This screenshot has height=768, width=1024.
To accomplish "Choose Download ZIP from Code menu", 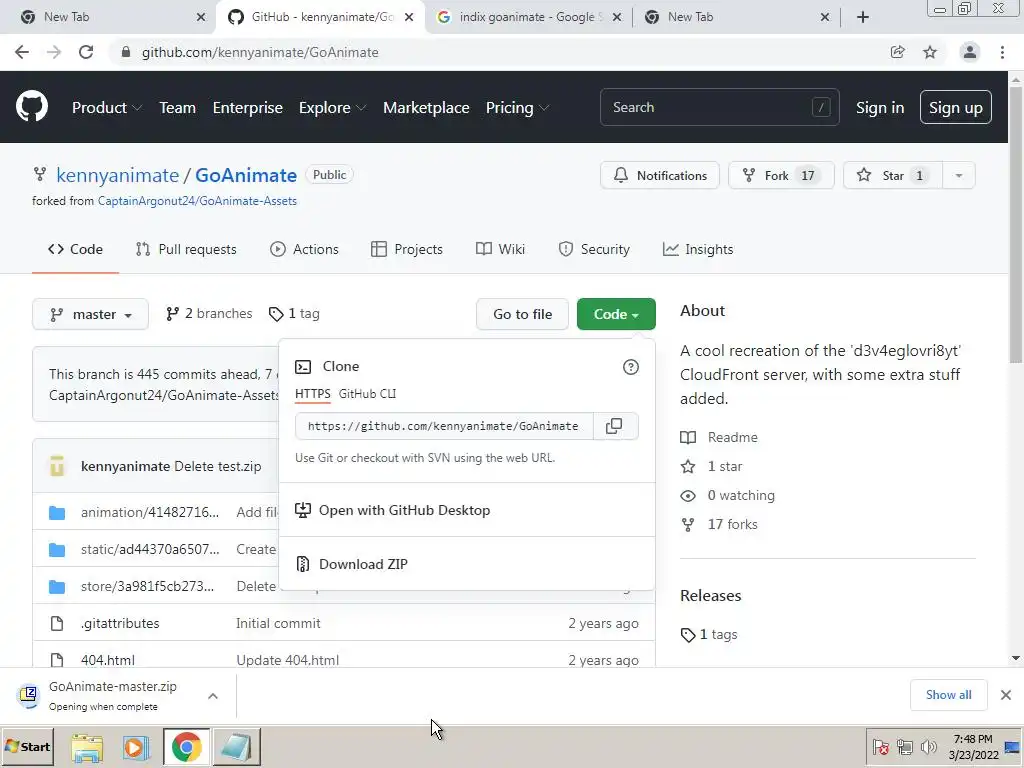I will 466,564.
